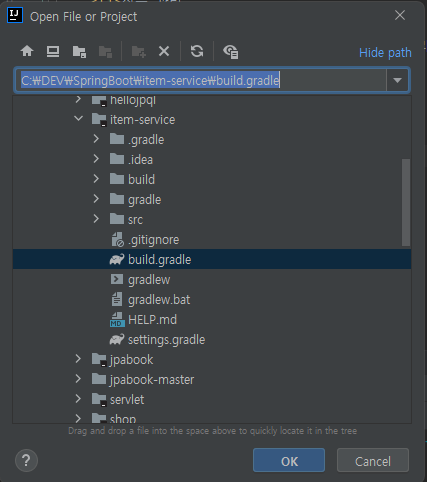Click the module folder icon beside jpabook
The height and width of the screenshot is (482, 427).
coord(99,359)
